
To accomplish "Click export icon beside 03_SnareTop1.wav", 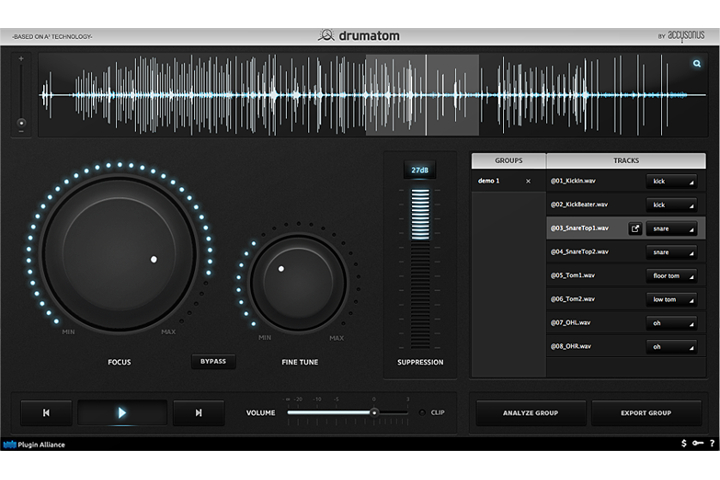I will coord(634,228).
